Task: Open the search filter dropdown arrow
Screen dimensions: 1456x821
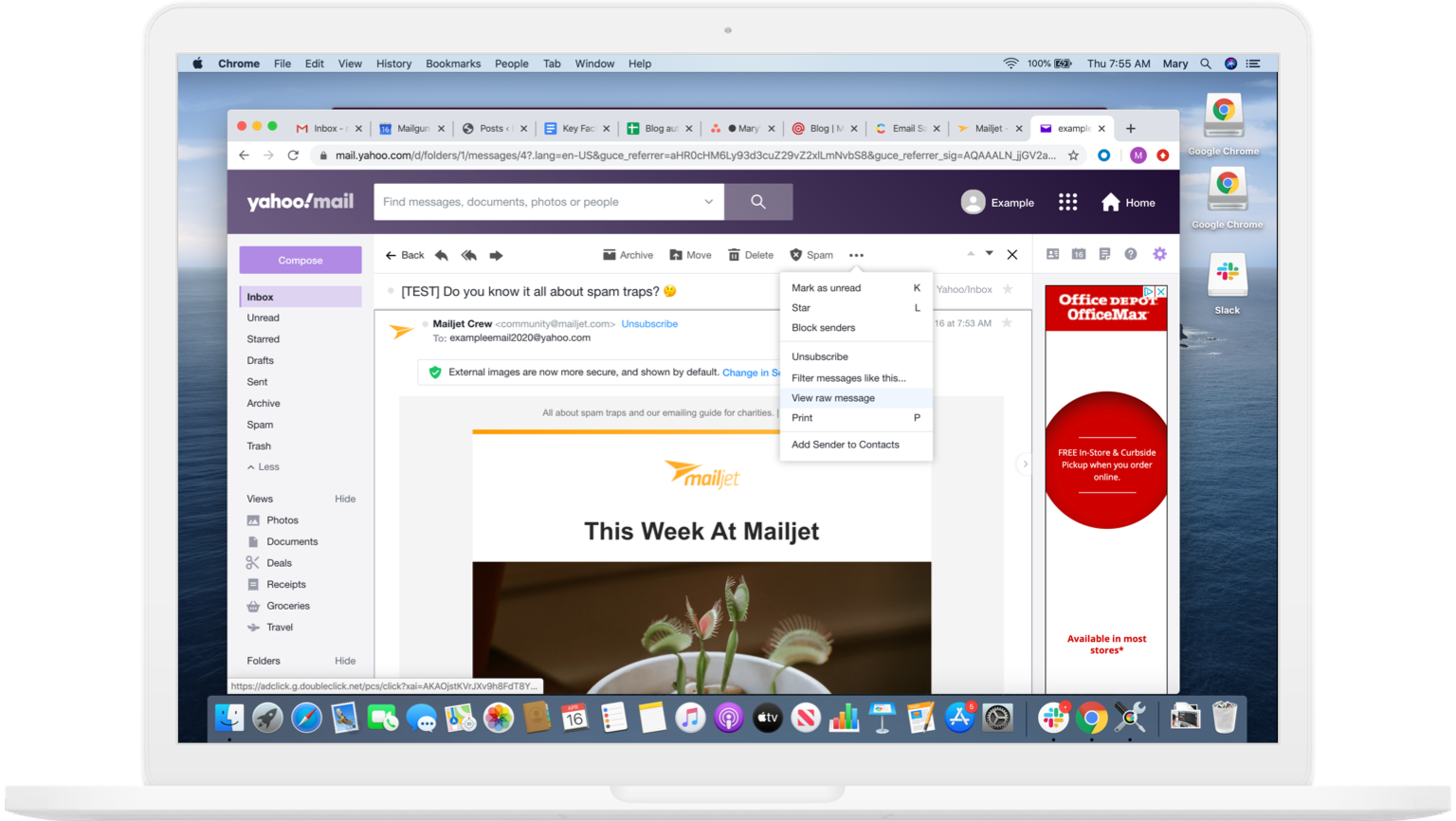Action: pos(708,201)
